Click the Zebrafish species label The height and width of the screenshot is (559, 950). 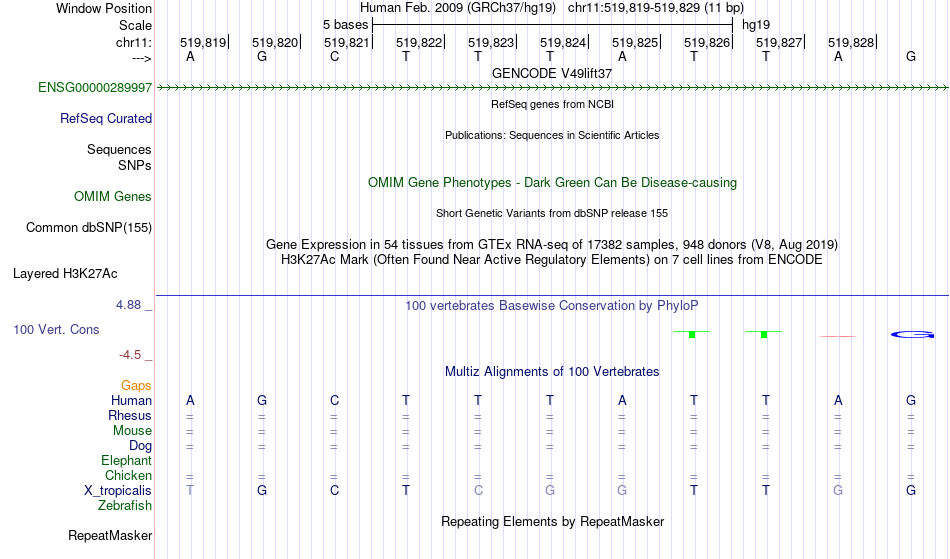point(125,506)
